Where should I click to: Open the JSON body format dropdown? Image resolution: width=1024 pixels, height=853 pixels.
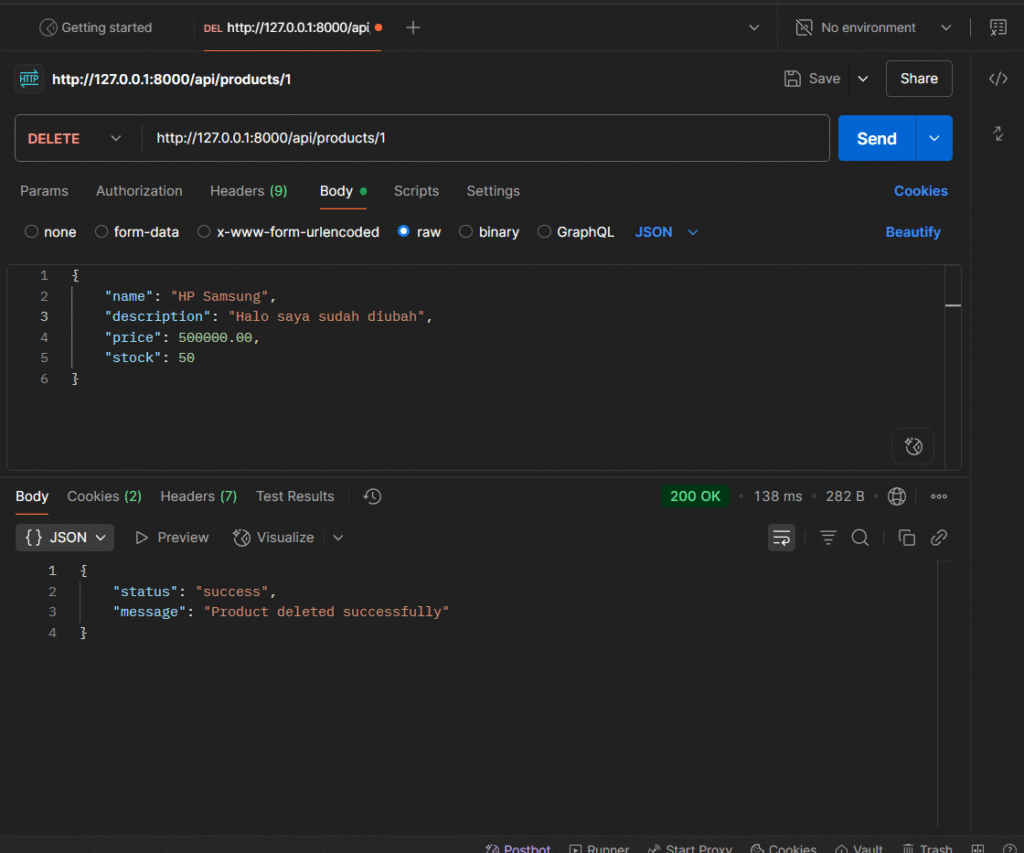tap(666, 232)
